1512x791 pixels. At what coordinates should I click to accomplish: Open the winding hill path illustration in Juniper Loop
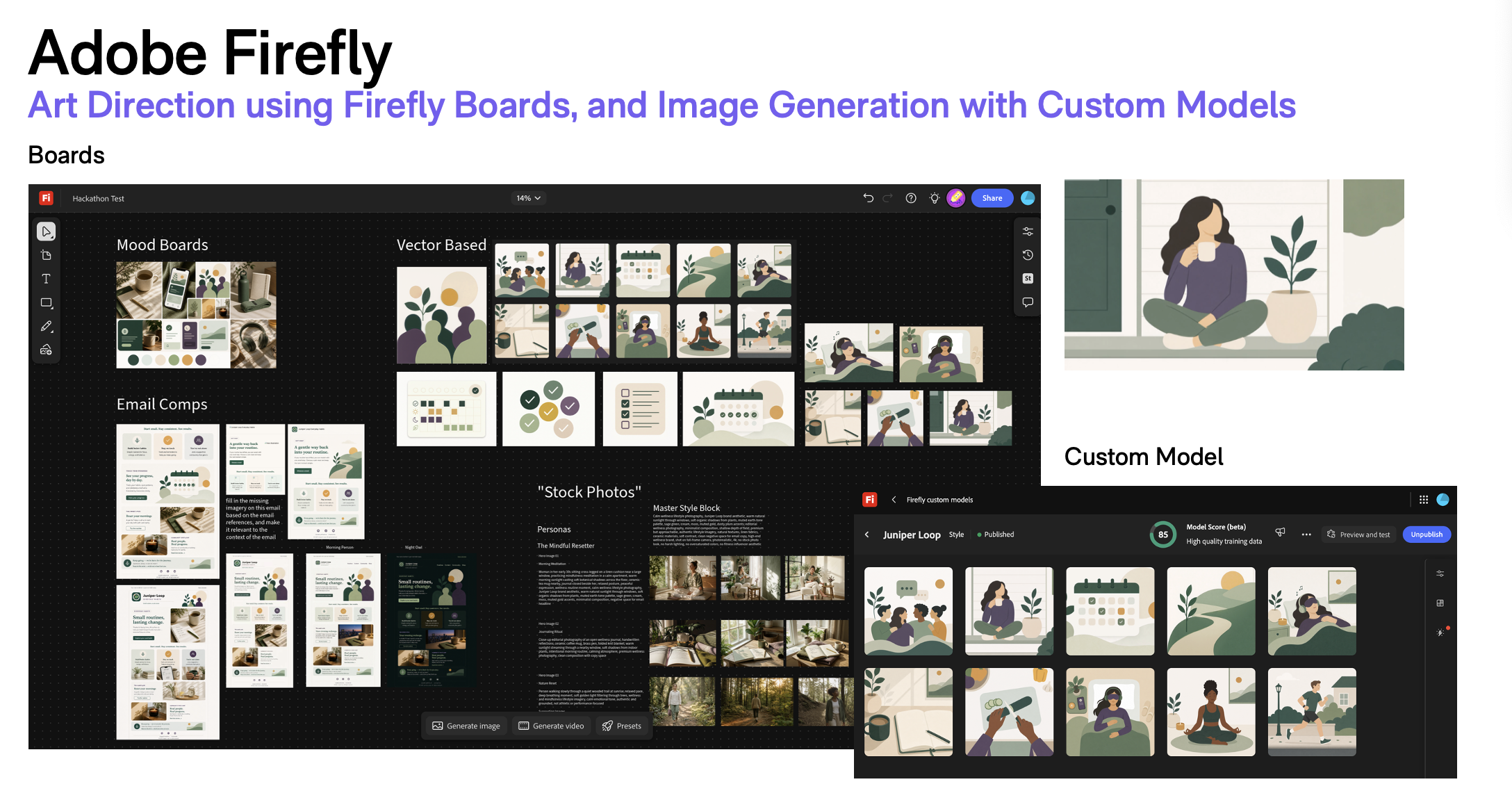point(1211,611)
